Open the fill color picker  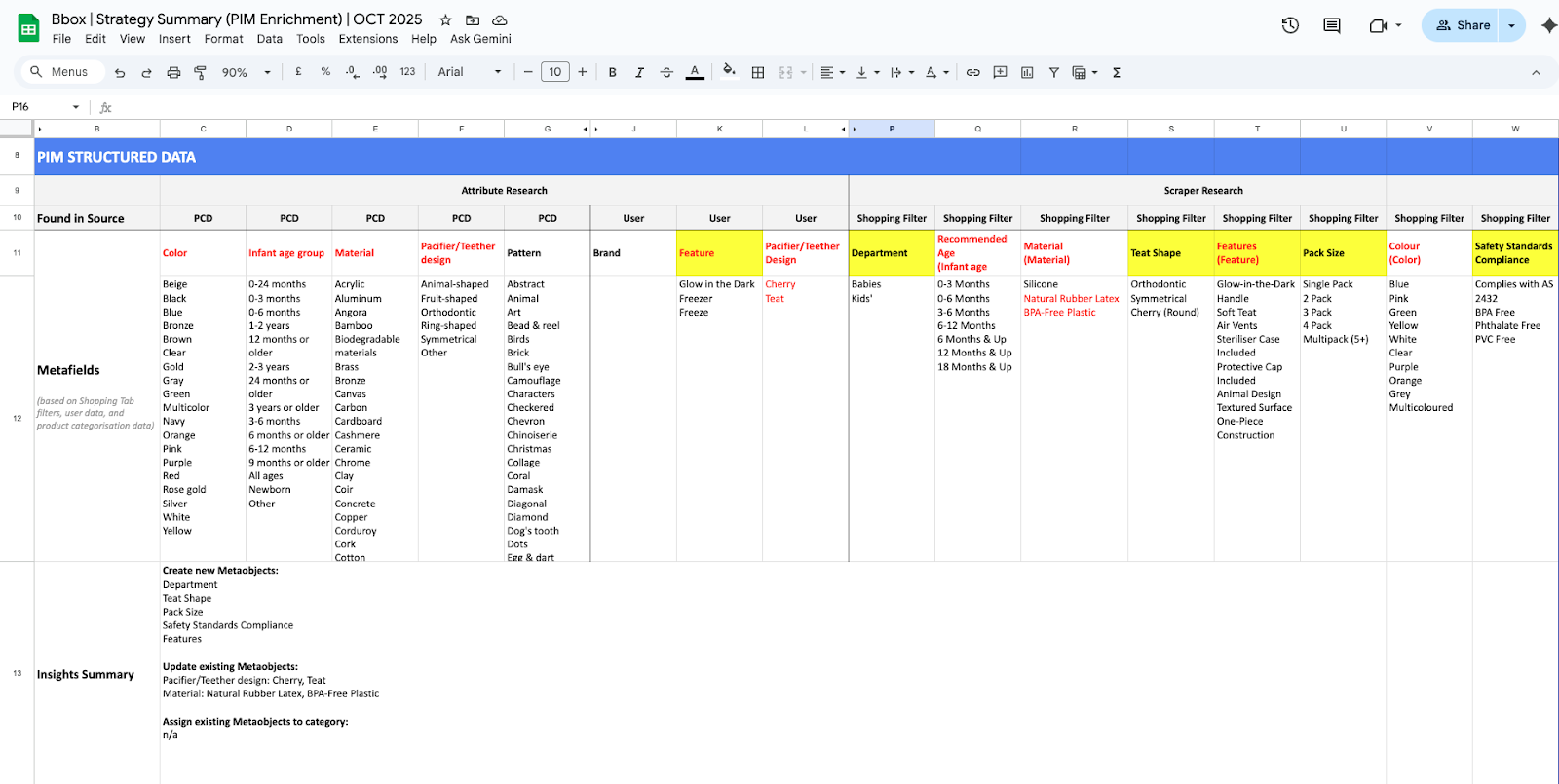pos(729,72)
